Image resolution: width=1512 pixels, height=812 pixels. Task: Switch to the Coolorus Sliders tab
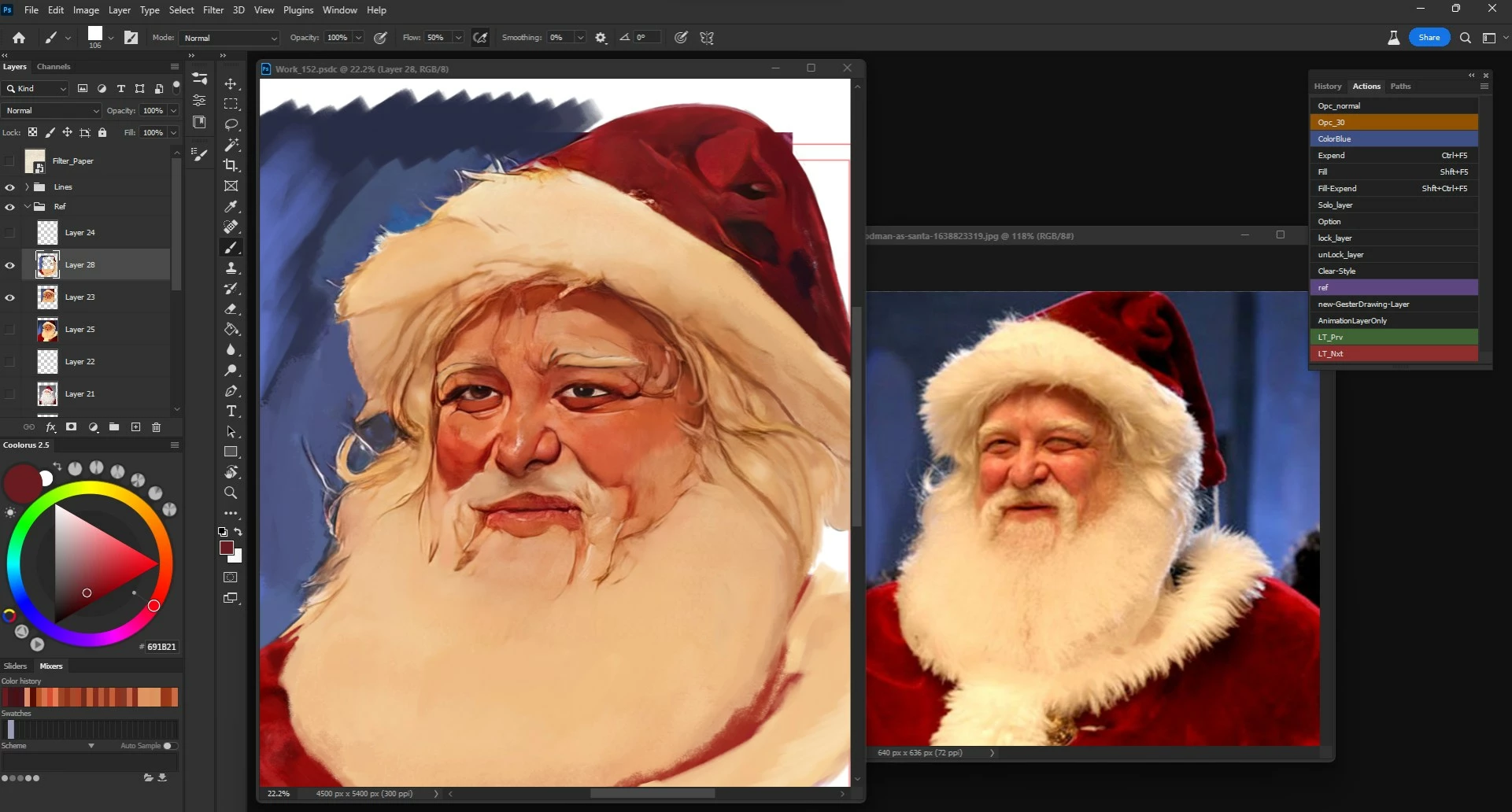[16, 666]
